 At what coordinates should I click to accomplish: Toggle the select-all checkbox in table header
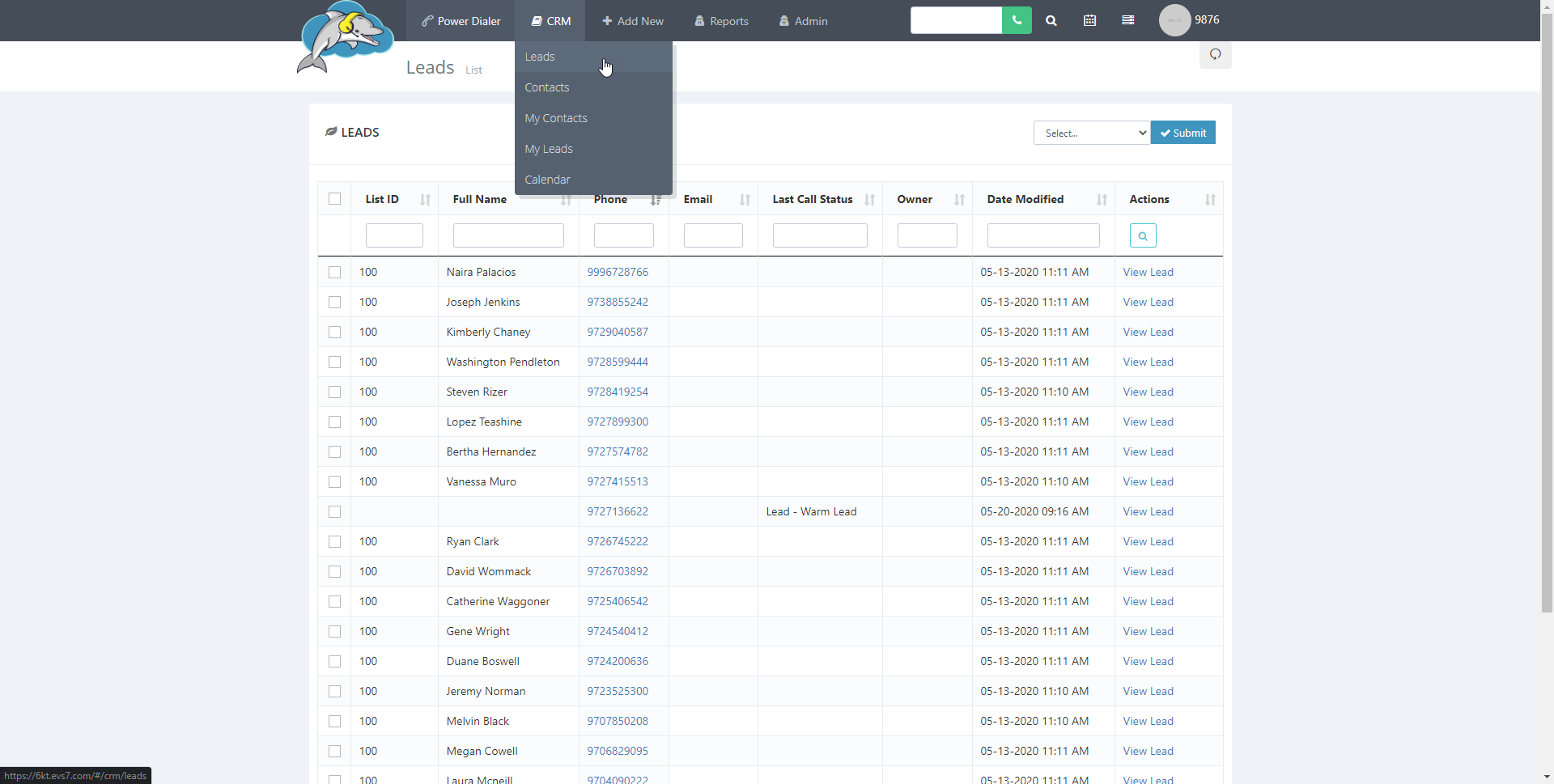click(334, 199)
